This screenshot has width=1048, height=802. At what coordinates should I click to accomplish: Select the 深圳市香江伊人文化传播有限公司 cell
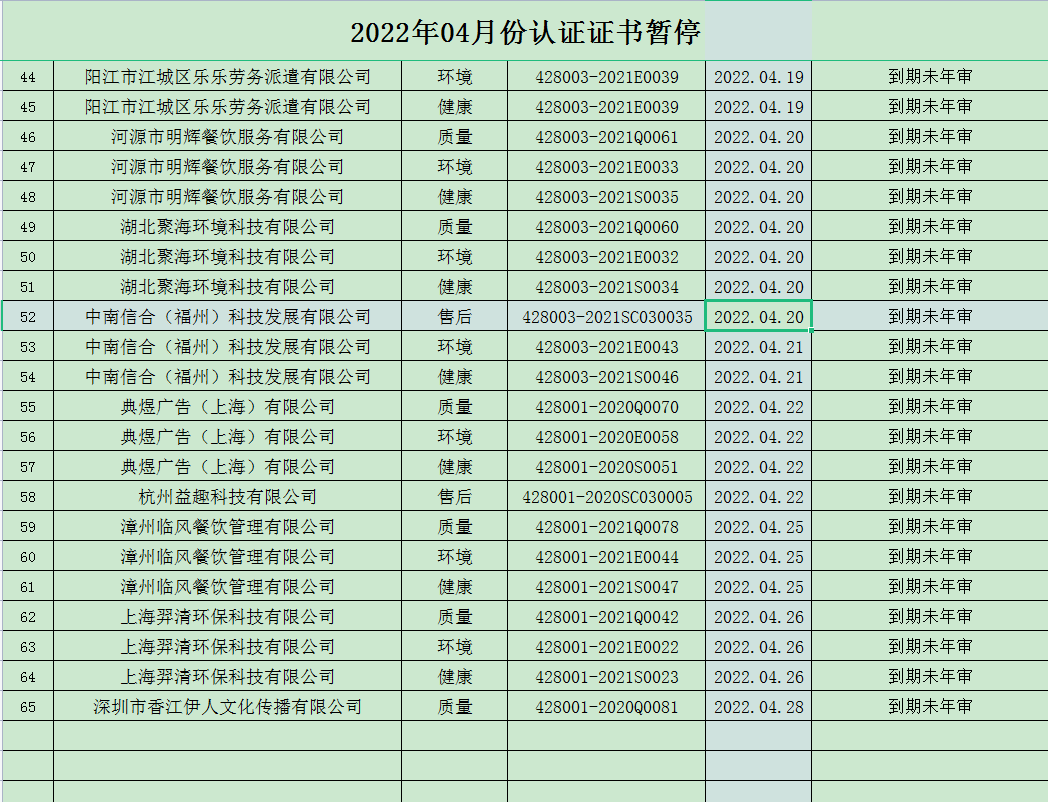tap(228, 707)
